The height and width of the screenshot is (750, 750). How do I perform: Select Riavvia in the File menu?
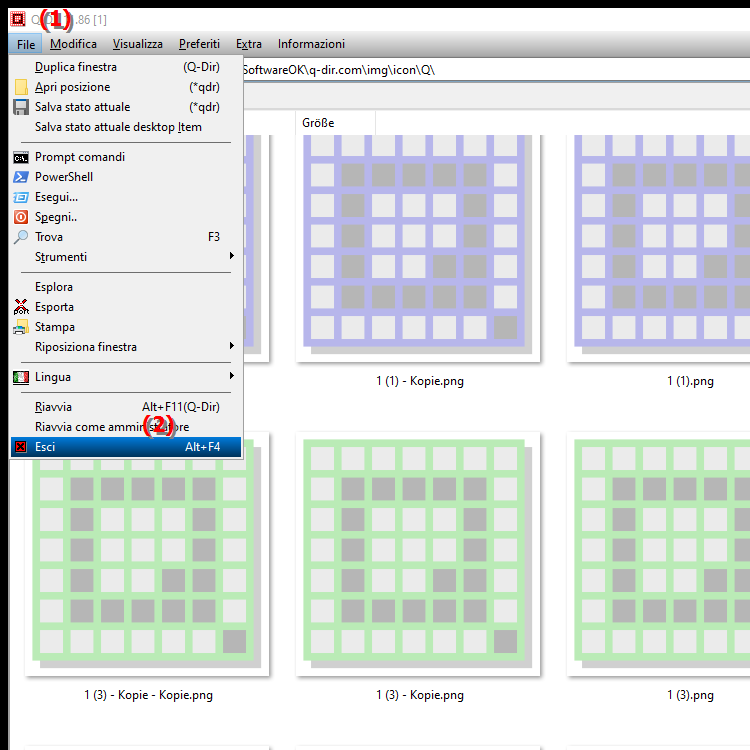pos(126,407)
